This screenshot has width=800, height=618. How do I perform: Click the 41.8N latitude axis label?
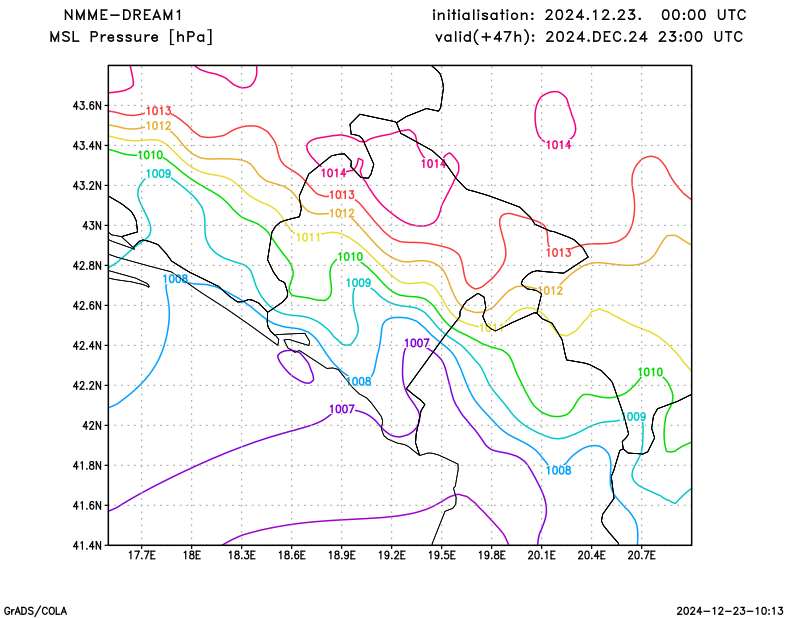(87, 466)
